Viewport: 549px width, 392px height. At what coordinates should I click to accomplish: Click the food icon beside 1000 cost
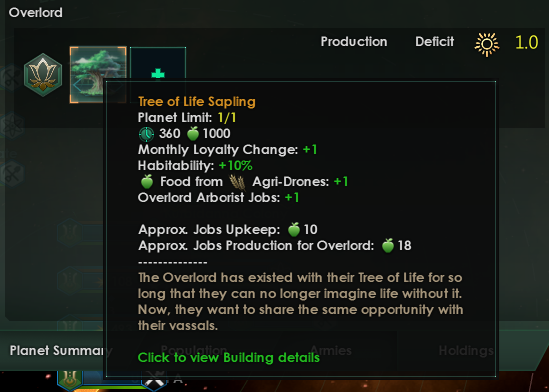click(x=193, y=133)
